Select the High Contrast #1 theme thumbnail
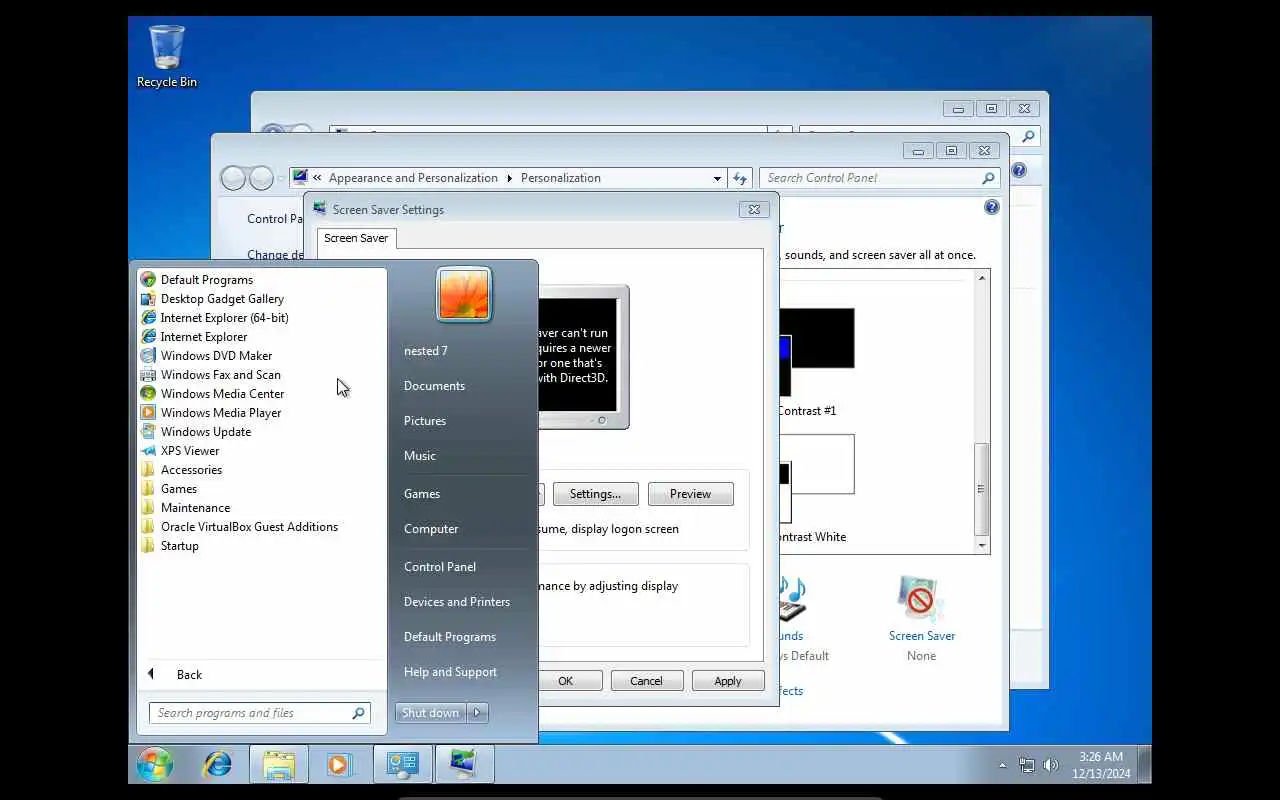This screenshot has height=800, width=1280. tap(816, 352)
